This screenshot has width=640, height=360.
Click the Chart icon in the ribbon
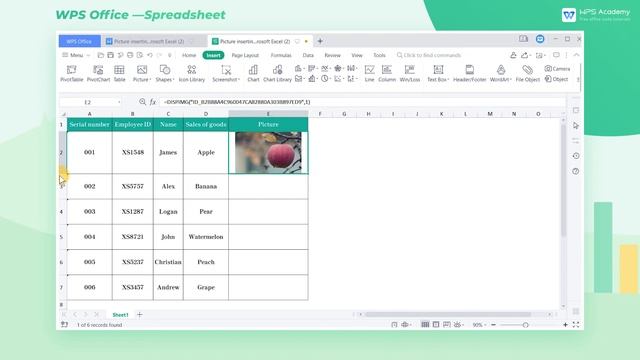pyautogui.click(x=253, y=73)
